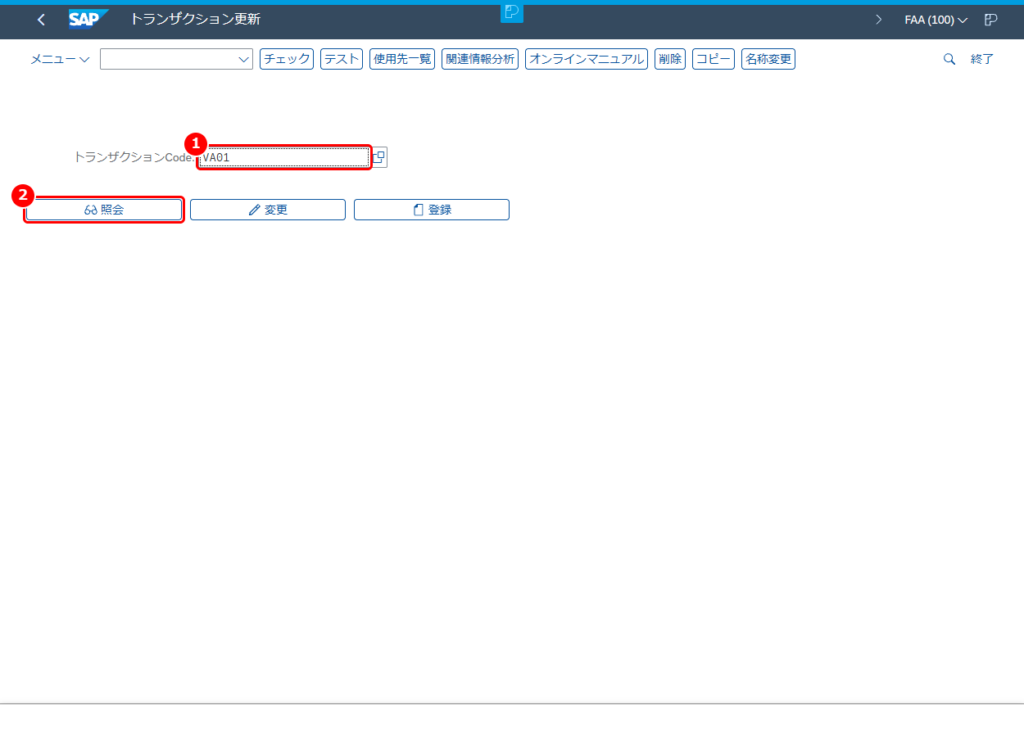
Task: Click the コピー button
Action: [713, 59]
